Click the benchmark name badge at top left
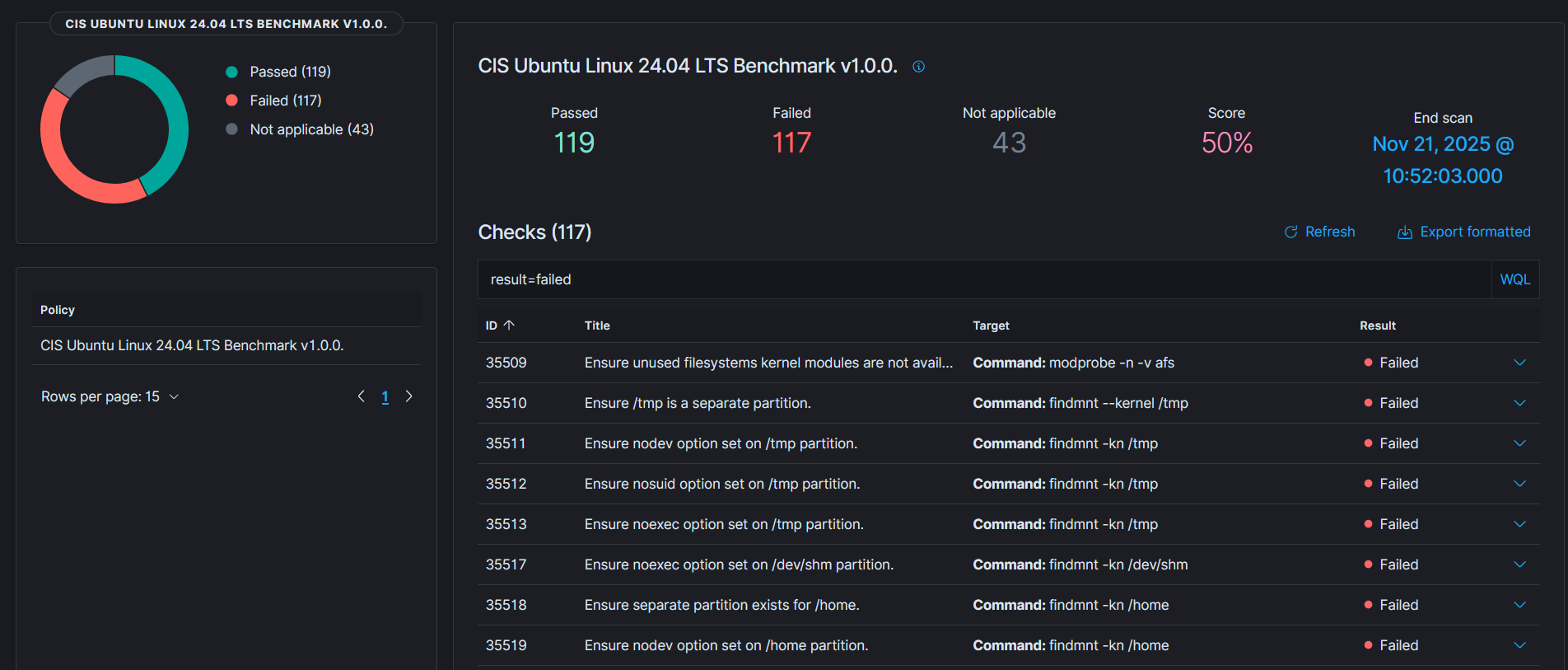The width and height of the screenshot is (1568, 670). point(226,23)
